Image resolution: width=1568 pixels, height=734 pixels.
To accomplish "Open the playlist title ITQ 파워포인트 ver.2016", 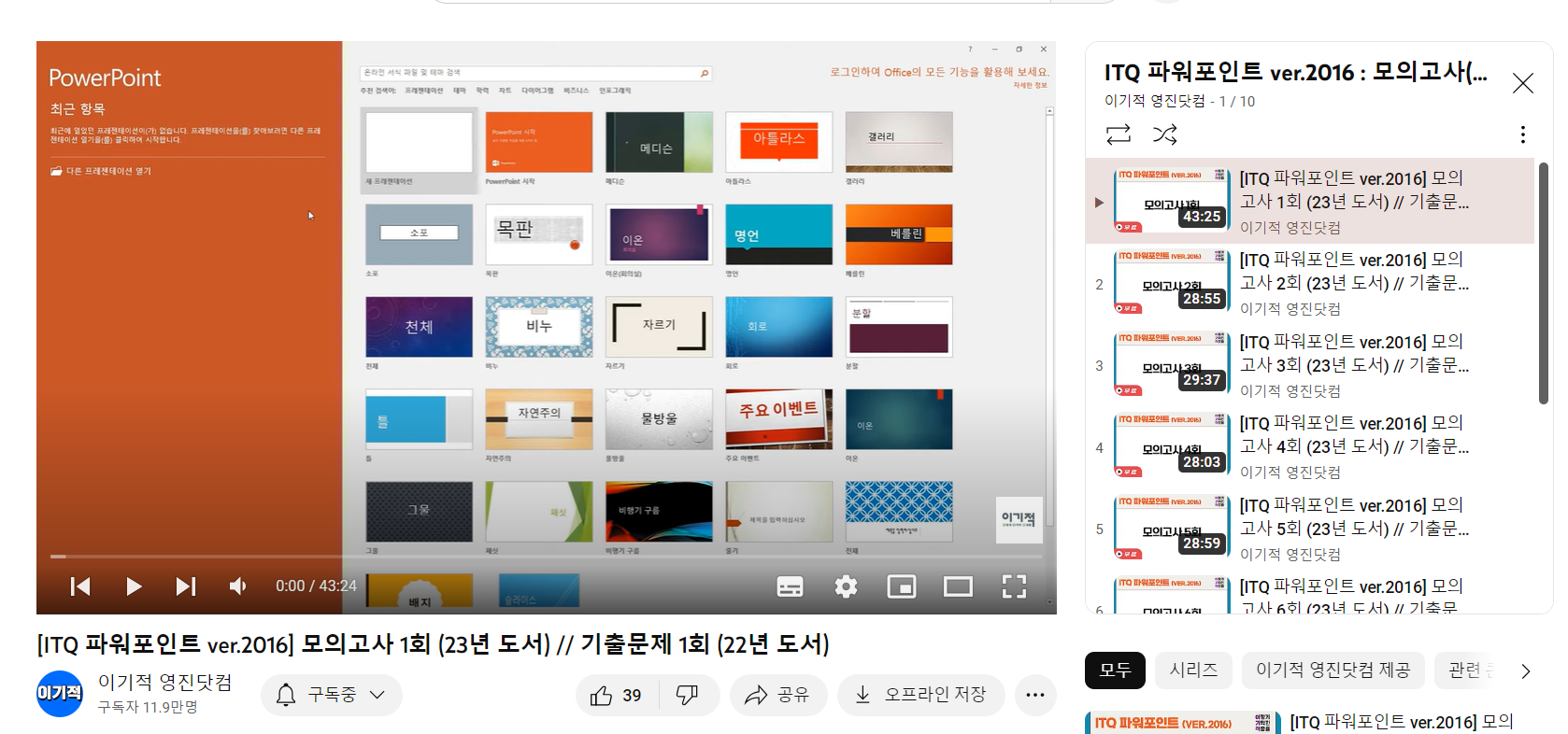I will coord(1295,72).
